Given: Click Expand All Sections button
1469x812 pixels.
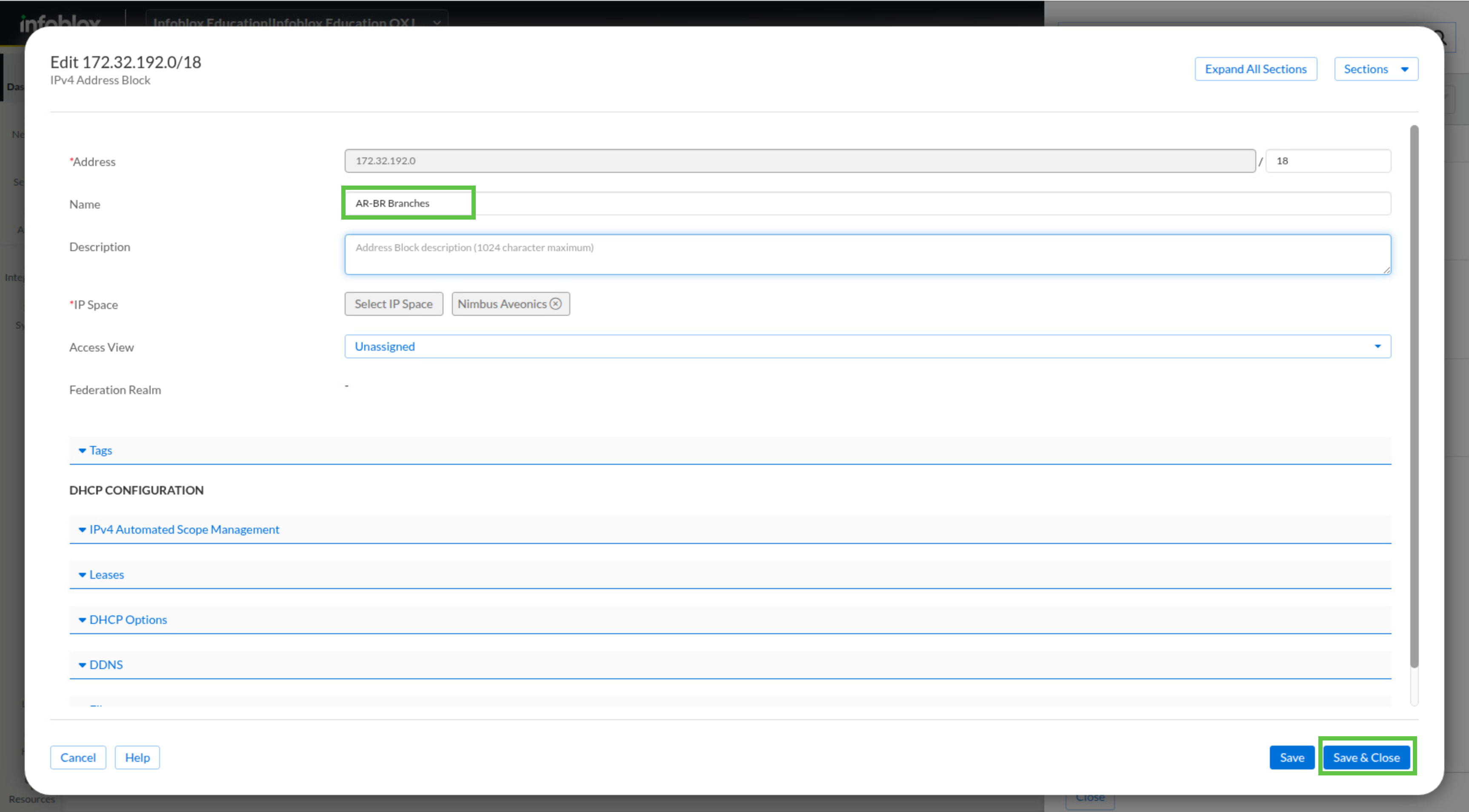Looking at the screenshot, I should pos(1255,69).
